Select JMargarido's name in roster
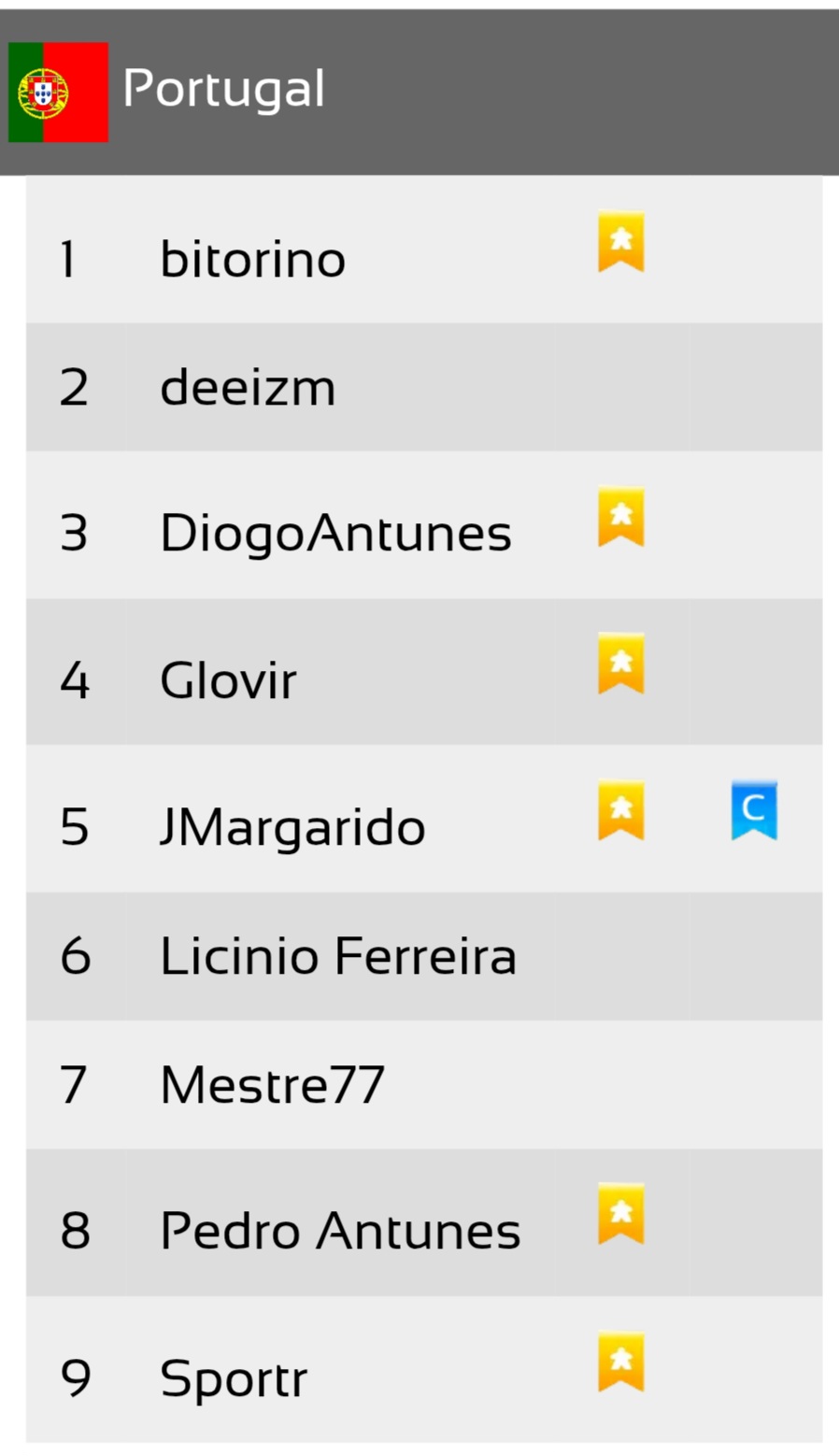The height and width of the screenshot is (1456, 839). 292,827
